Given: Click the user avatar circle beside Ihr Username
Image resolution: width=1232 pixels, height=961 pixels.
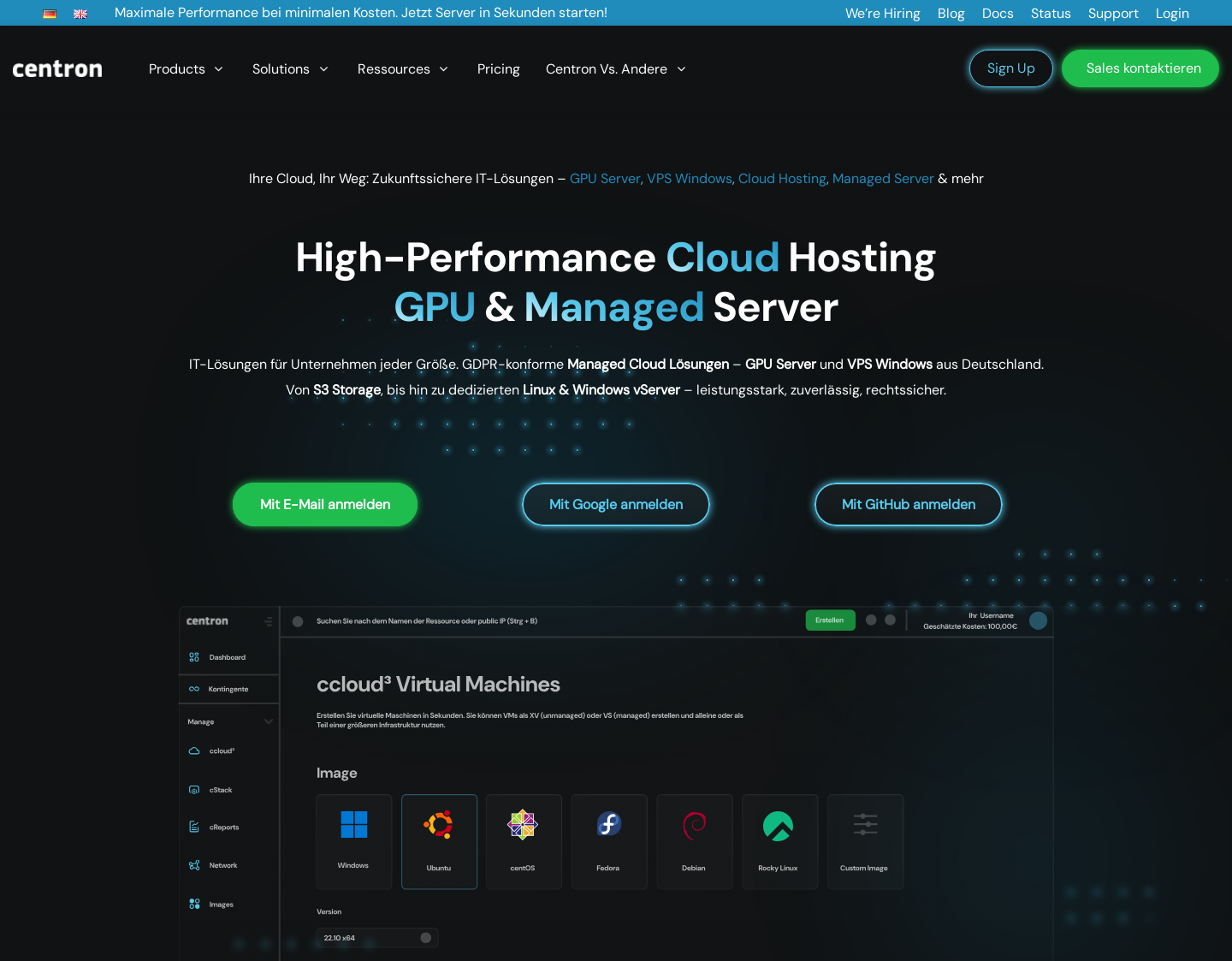Looking at the screenshot, I should pyautogui.click(x=1039, y=621).
